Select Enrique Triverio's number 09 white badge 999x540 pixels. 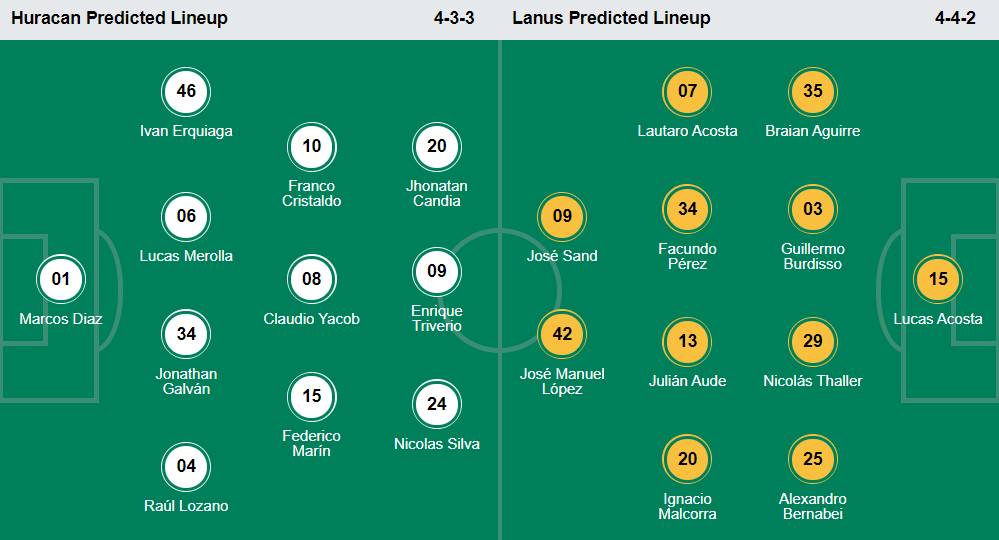[437, 270]
